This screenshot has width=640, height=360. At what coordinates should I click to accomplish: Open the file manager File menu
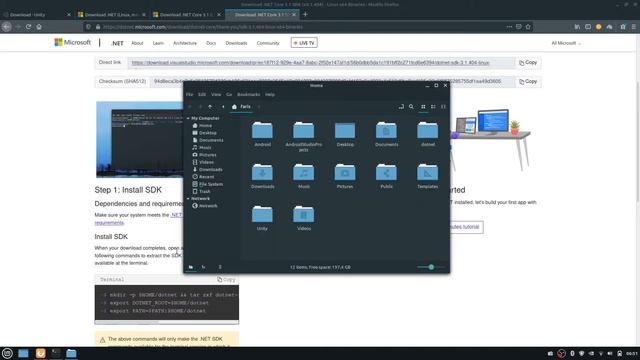189,94
